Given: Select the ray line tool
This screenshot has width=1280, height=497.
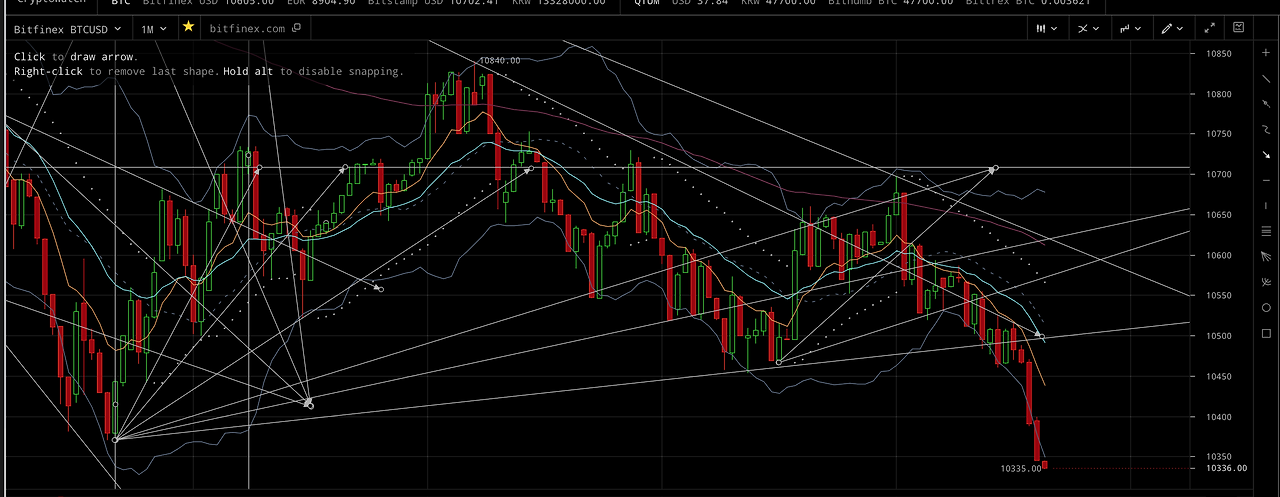Looking at the screenshot, I should coord(1266,104).
